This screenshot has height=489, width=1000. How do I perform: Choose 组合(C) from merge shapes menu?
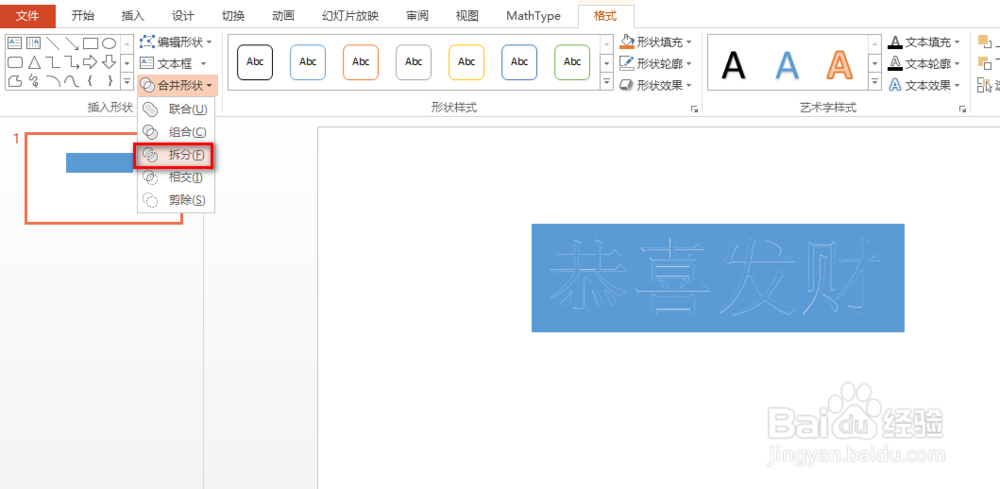click(177, 132)
